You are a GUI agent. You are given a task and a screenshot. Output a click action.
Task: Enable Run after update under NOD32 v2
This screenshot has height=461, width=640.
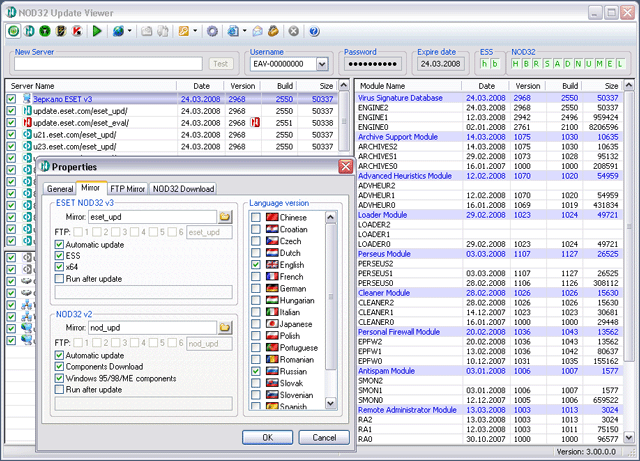point(59,390)
